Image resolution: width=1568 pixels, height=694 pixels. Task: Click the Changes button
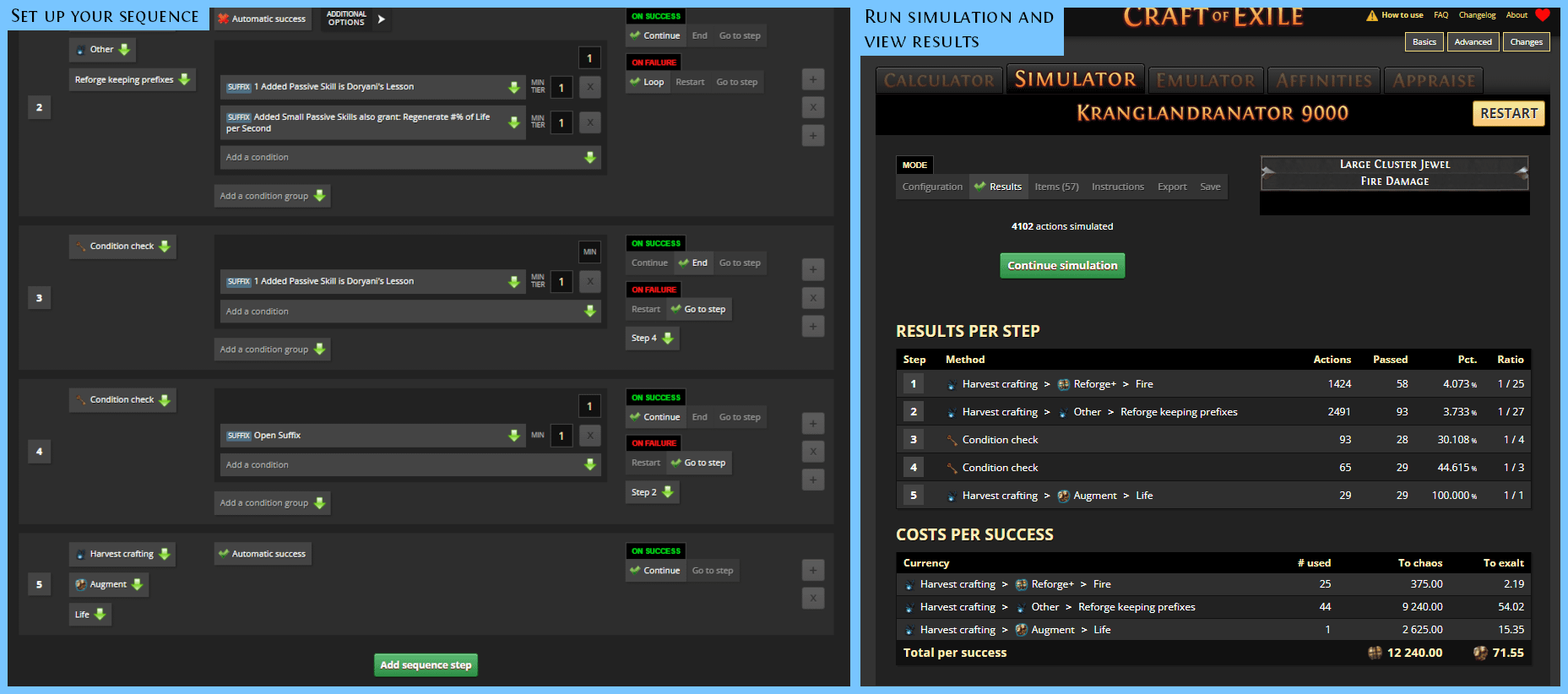pyautogui.click(x=1526, y=42)
